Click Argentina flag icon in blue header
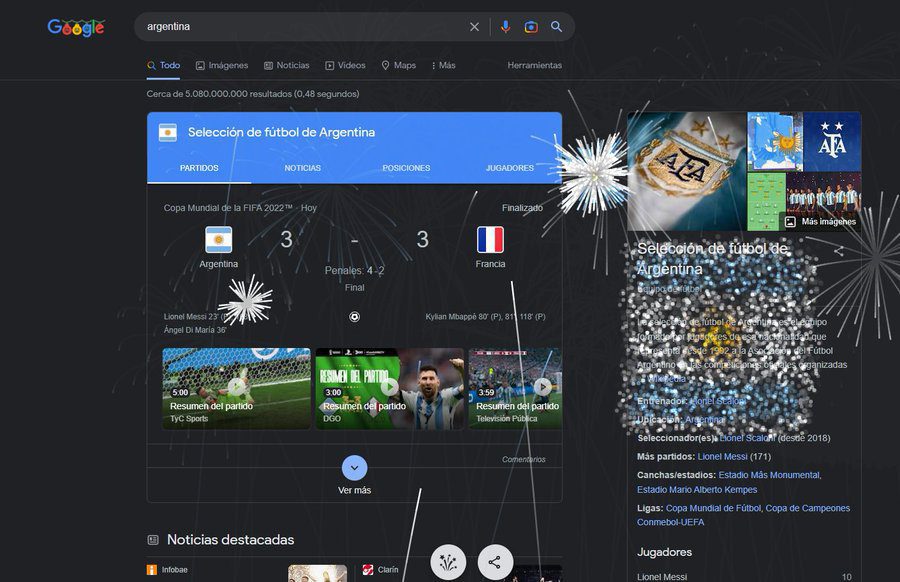900x582 pixels. click(168, 133)
